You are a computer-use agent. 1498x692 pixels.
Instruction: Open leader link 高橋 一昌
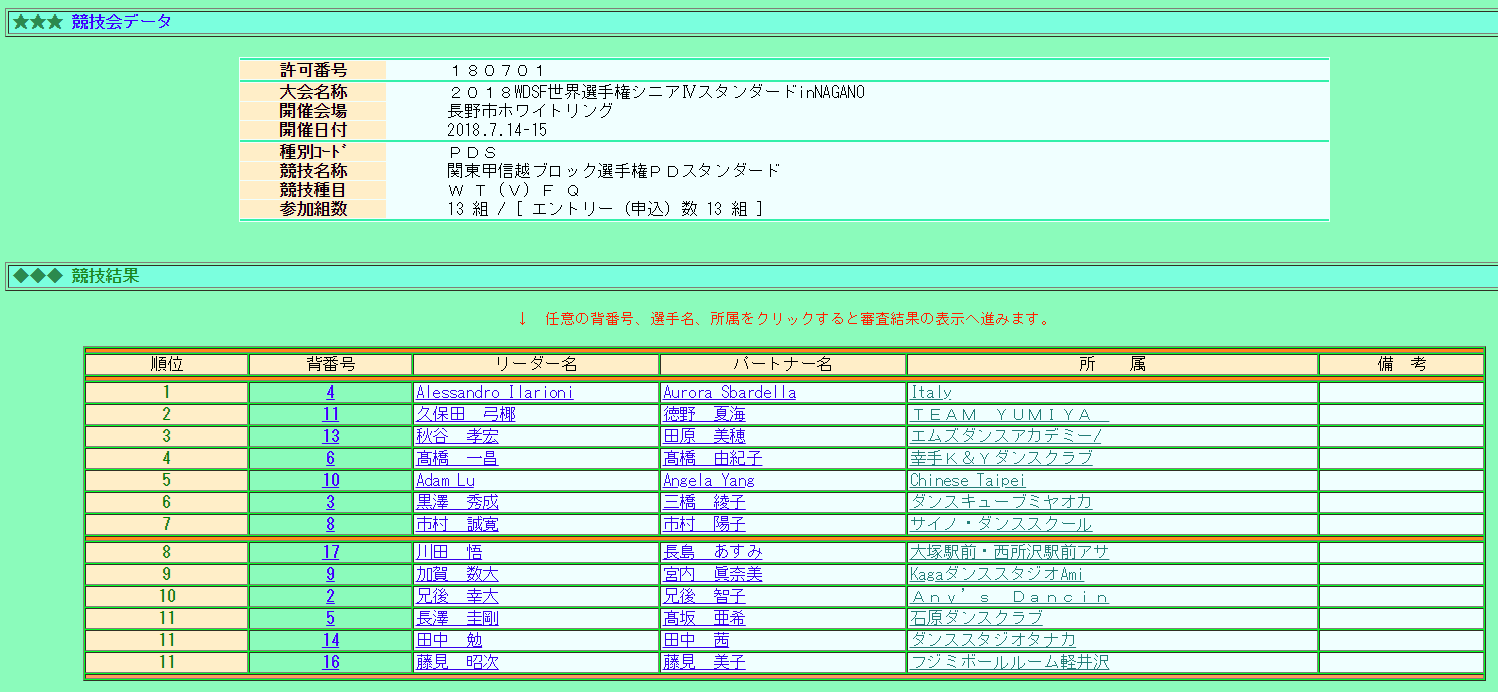[x=456, y=459]
